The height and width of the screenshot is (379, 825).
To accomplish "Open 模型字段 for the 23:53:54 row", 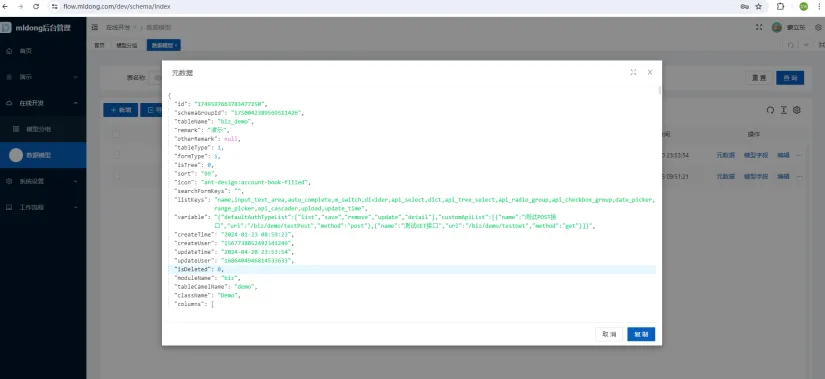I will (x=756, y=155).
